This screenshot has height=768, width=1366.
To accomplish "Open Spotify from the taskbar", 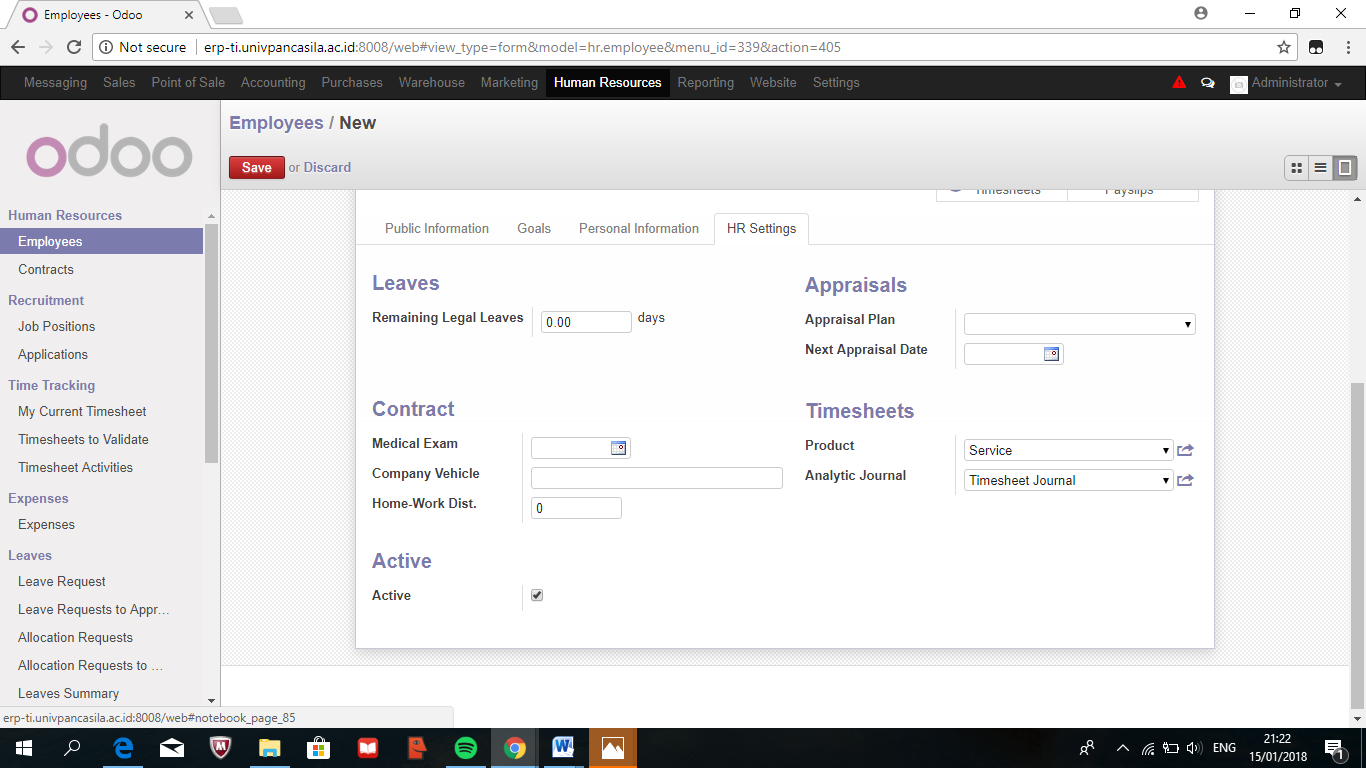I will pyautogui.click(x=465, y=748).
